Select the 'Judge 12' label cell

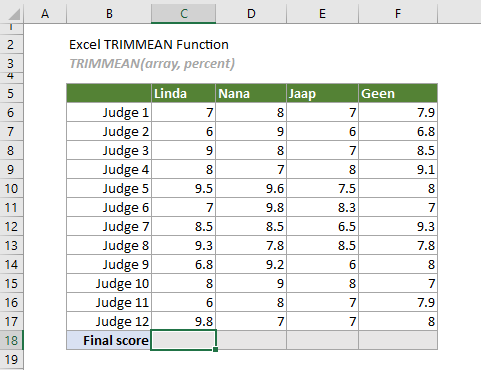(x=109, y=321)
